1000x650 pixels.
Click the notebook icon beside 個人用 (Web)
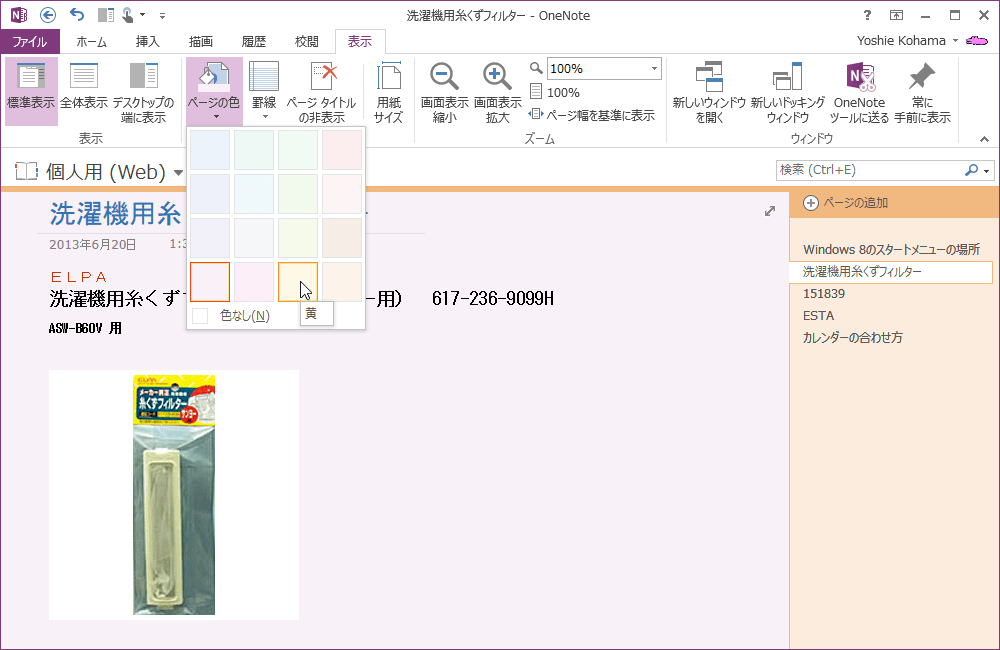pos(26,172)
